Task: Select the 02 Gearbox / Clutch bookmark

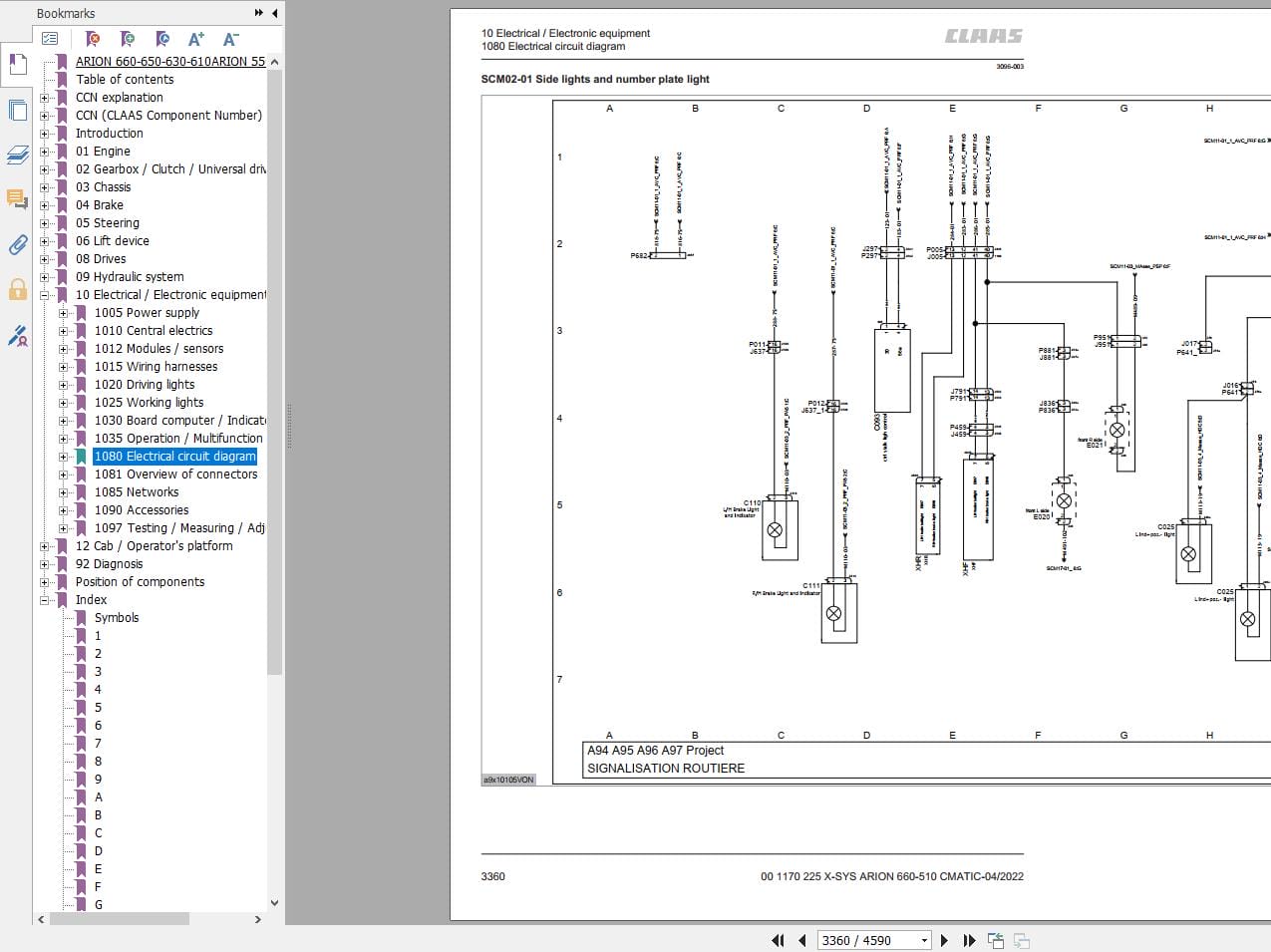Action: (x=170, y=169)
